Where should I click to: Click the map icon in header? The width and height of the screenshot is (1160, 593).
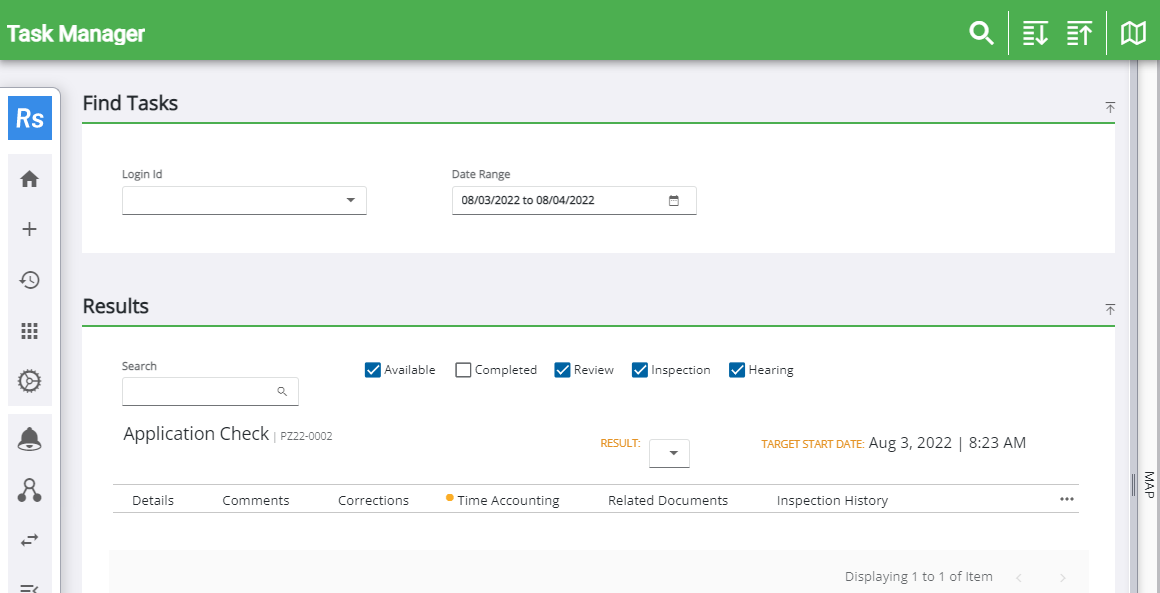point(1133,33)
